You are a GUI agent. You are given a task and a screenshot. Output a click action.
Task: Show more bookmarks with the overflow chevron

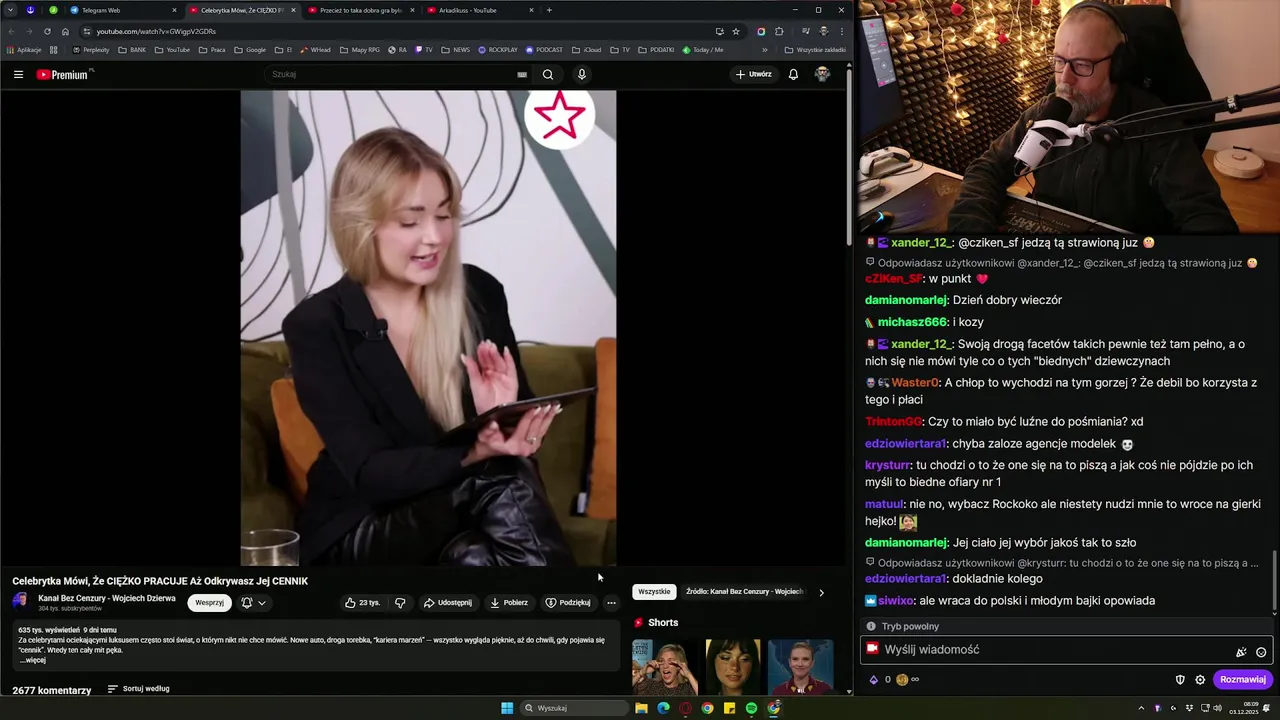point(765,50)
